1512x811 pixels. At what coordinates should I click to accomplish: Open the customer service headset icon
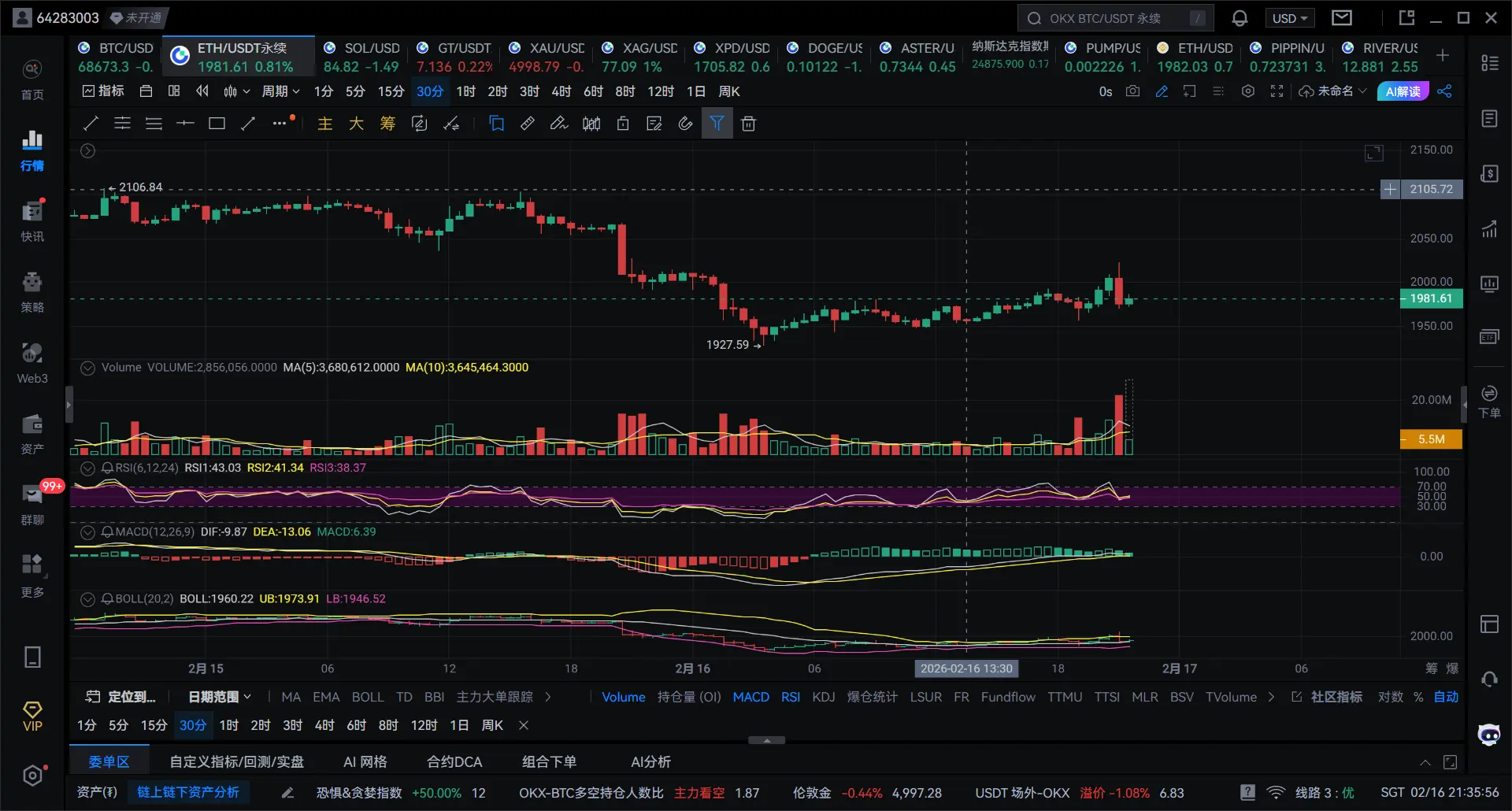(x=1489, y=679)
